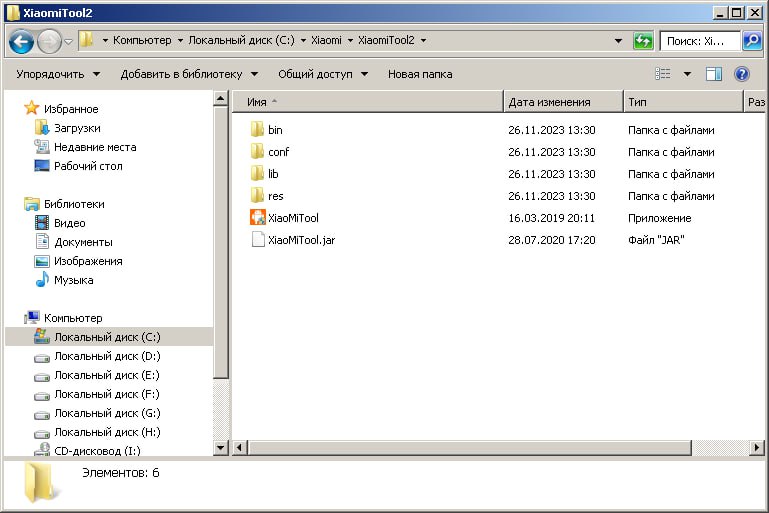Expand arrow after Локальный диск (C:) breadcrumb
Screen dimensions: 769x513
pos(303,41)
